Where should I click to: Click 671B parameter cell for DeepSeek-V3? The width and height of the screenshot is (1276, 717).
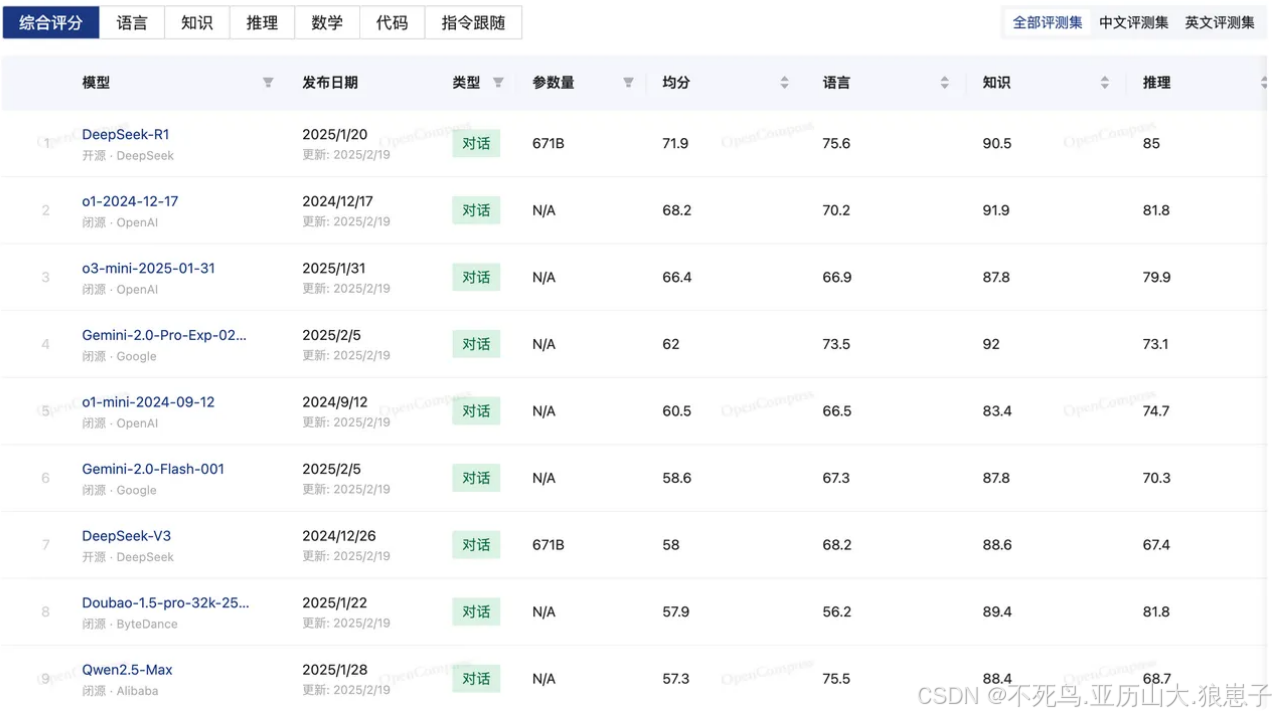tap(548, 545)
